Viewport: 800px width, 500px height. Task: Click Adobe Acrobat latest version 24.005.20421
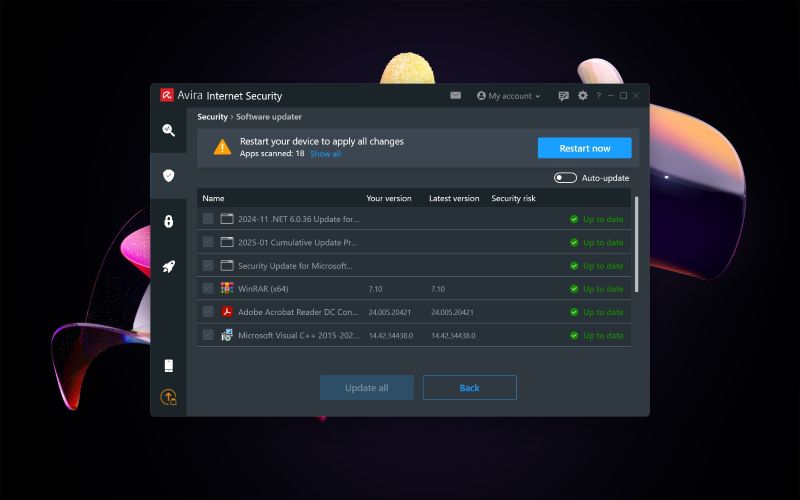tap(452, 312)
